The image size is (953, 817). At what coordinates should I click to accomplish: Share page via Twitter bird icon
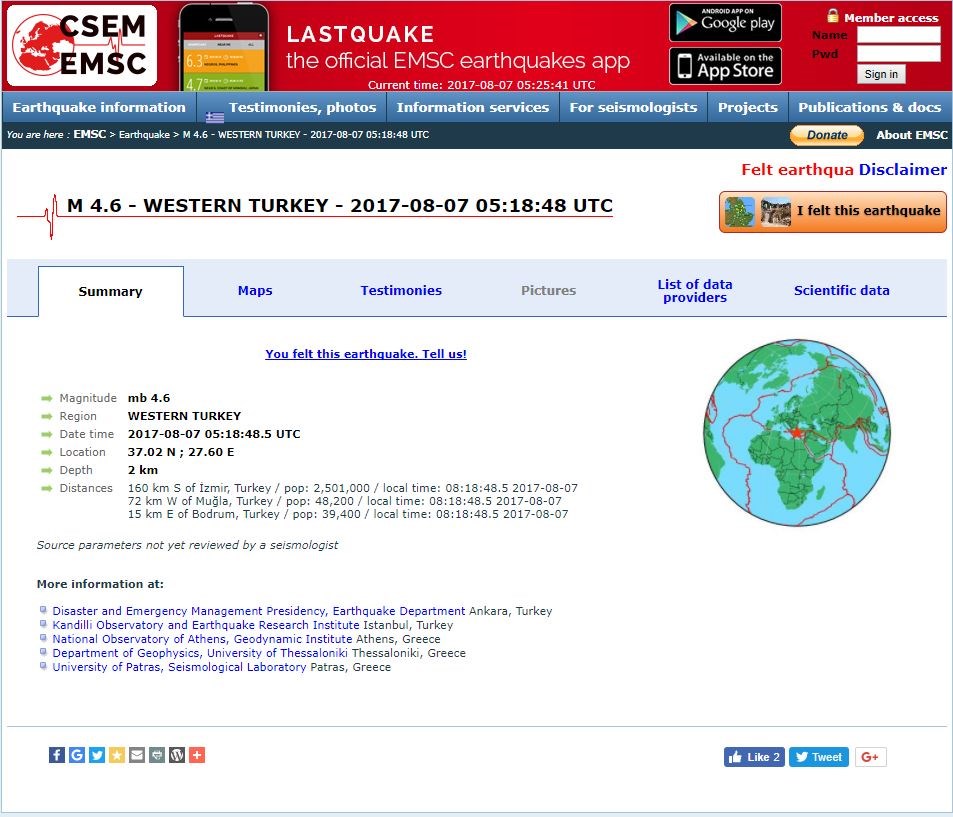97,755
